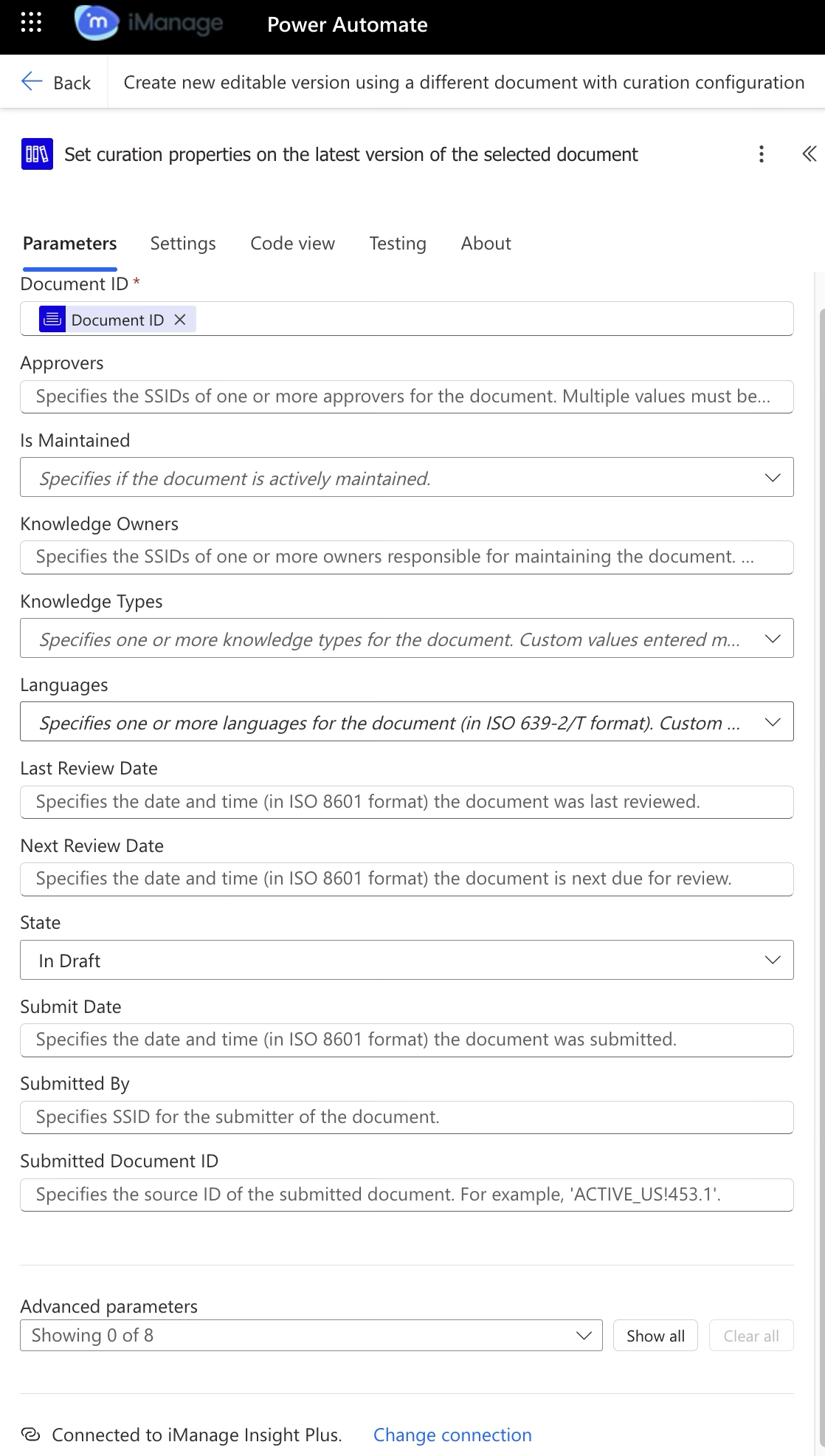
Task: Expand the Advanced parameters dropdown
Action: [x=311, y=1336]
